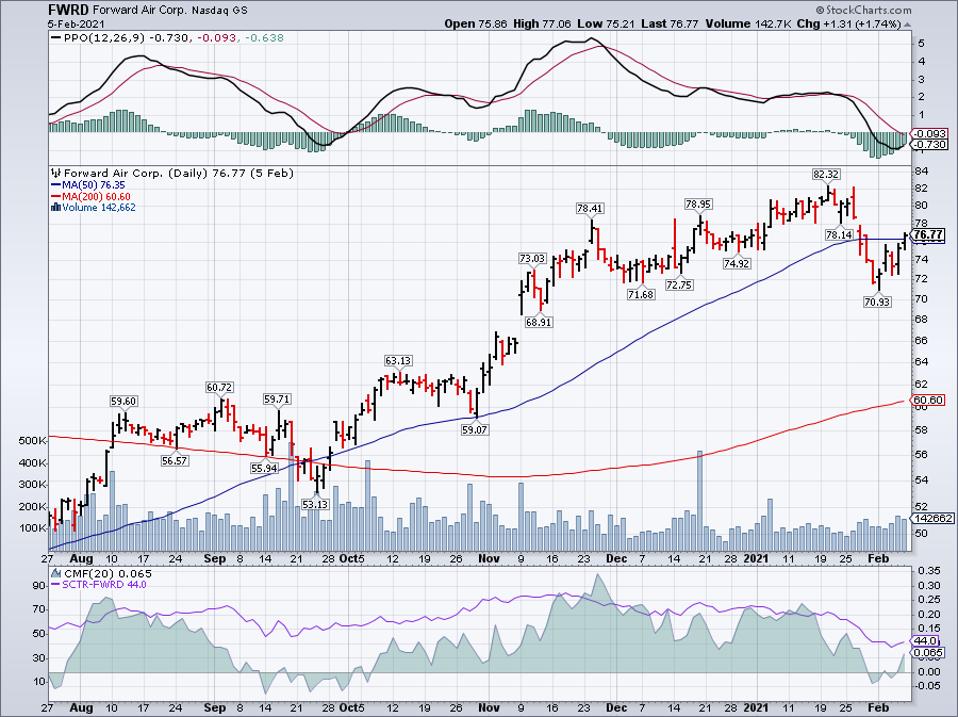Click the 72.75 price annotation
Image resolution: width=958 pixels, height=717 pixels.
(679, 285)
